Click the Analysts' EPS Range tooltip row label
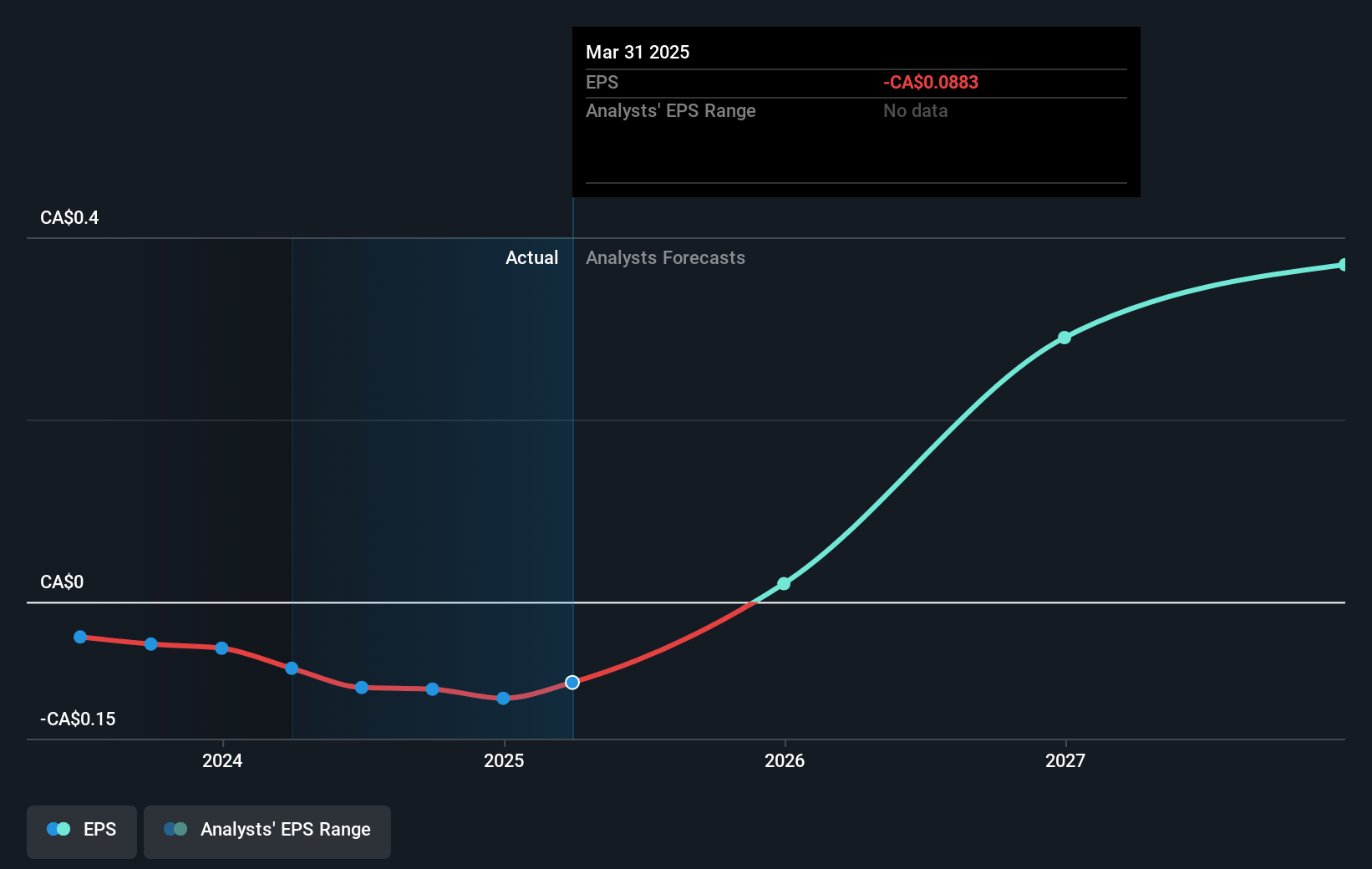Screen dimensions: 1372x869 pyautogui.click(x=671, y=111)
